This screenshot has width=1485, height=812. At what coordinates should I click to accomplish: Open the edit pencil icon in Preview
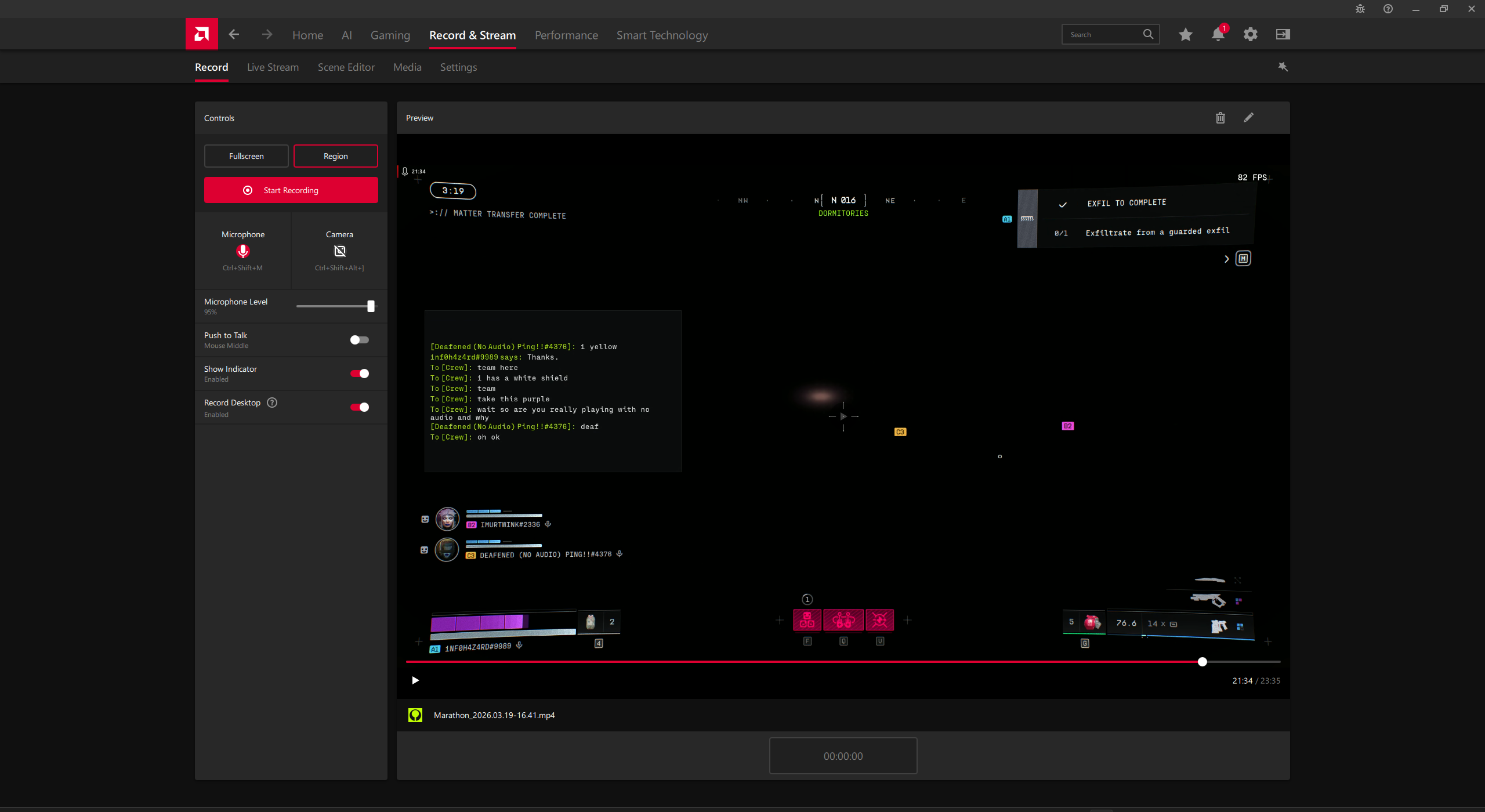(x=1248, y=118)
